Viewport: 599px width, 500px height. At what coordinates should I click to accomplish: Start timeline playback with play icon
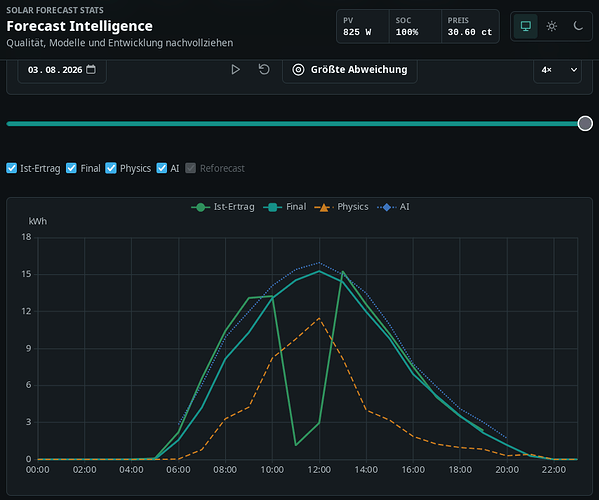pyautogui.click(x=235, y=70)
